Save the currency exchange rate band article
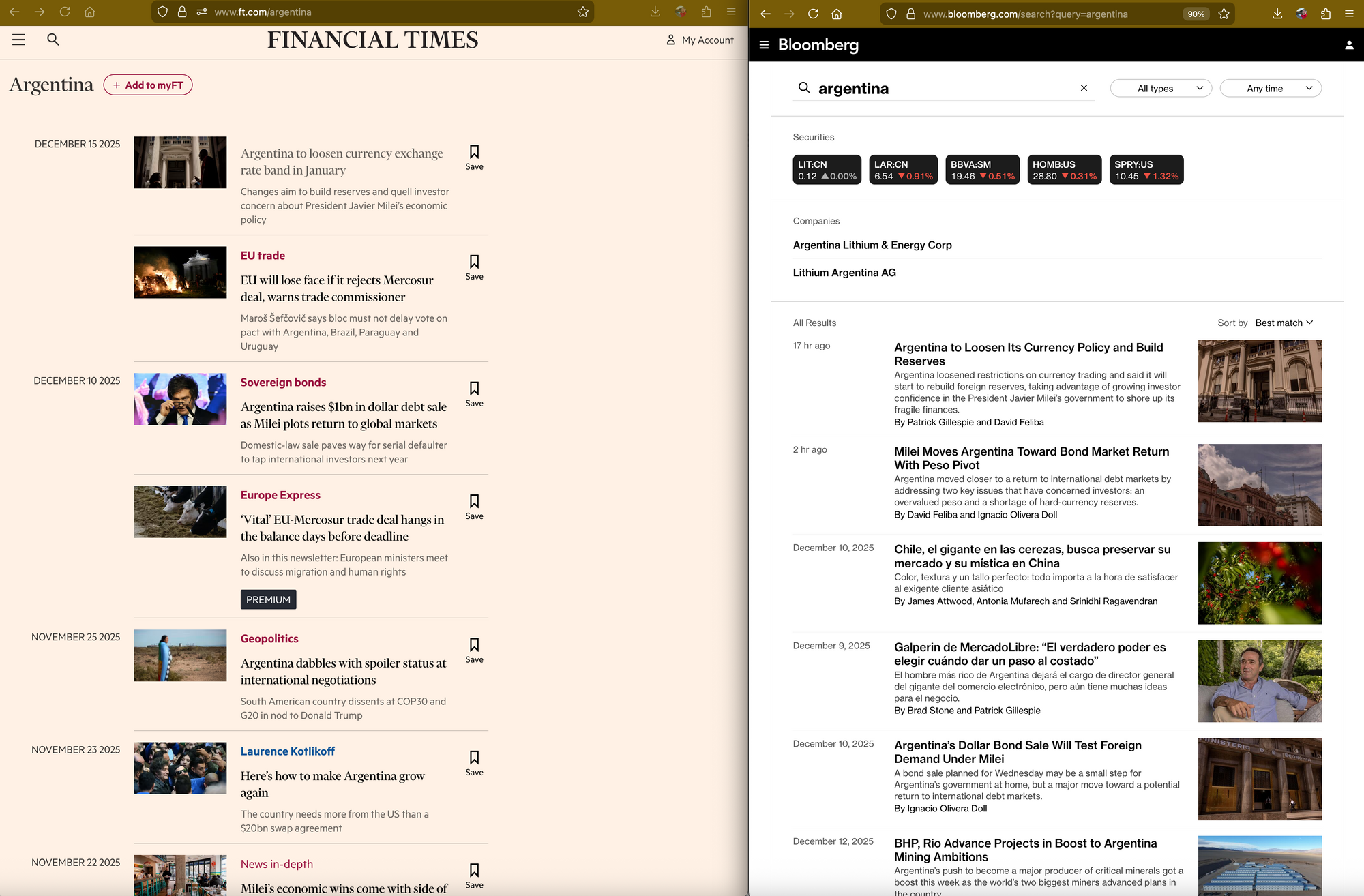The width and height of the screenshot is (1364, 896). [x=474, y=158]
